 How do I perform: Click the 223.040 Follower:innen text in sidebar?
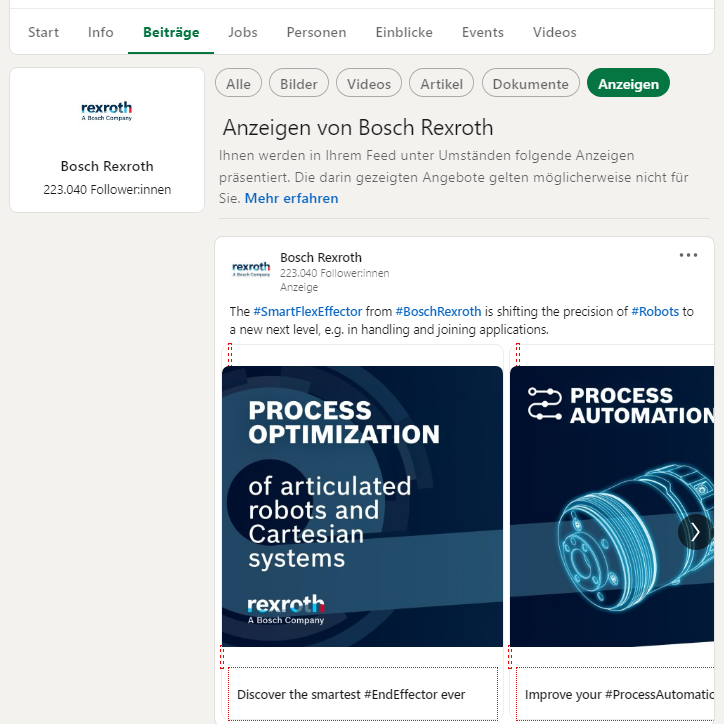(x=107, y=190)
